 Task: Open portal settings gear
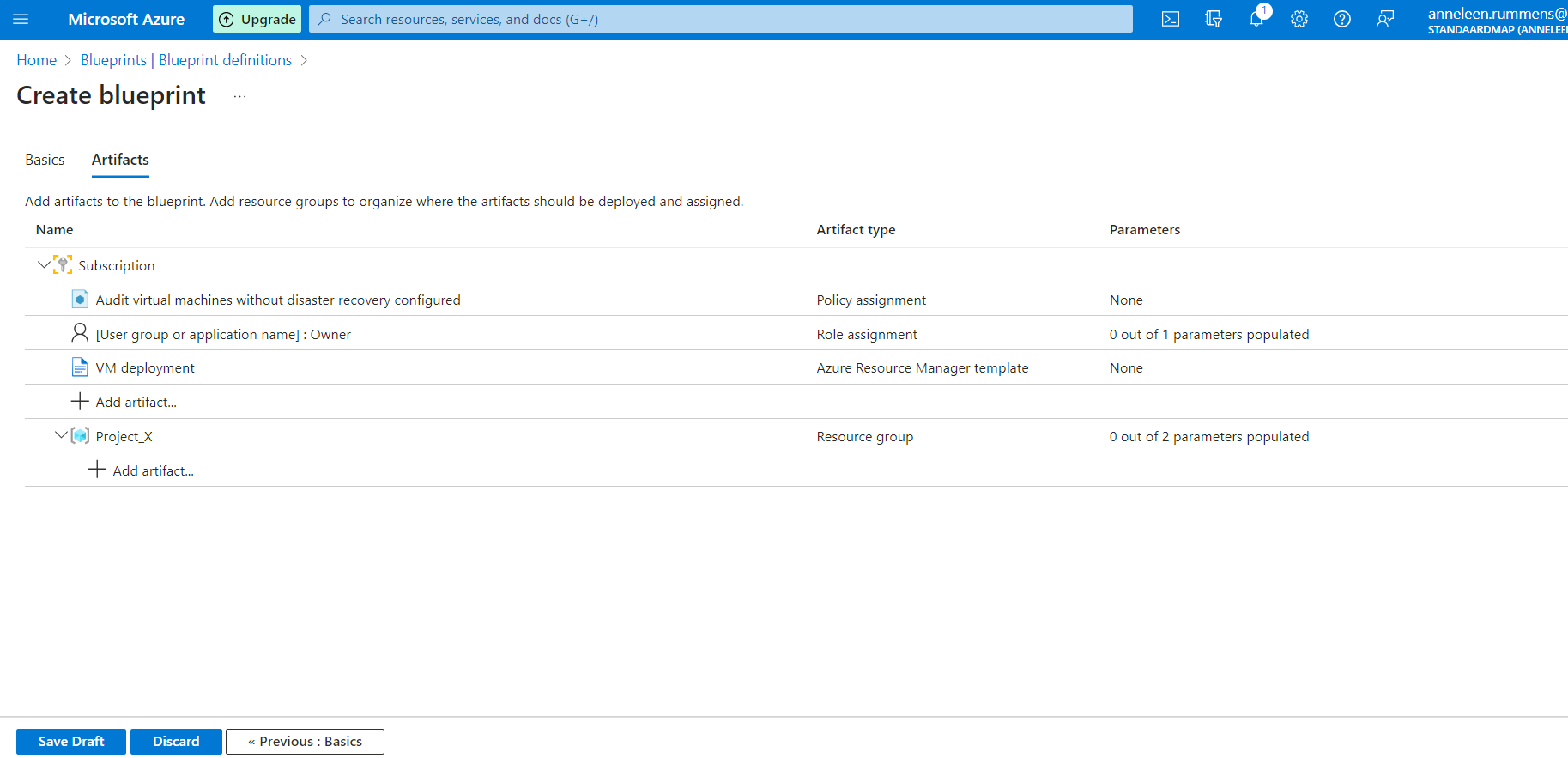click(1299, 19)
